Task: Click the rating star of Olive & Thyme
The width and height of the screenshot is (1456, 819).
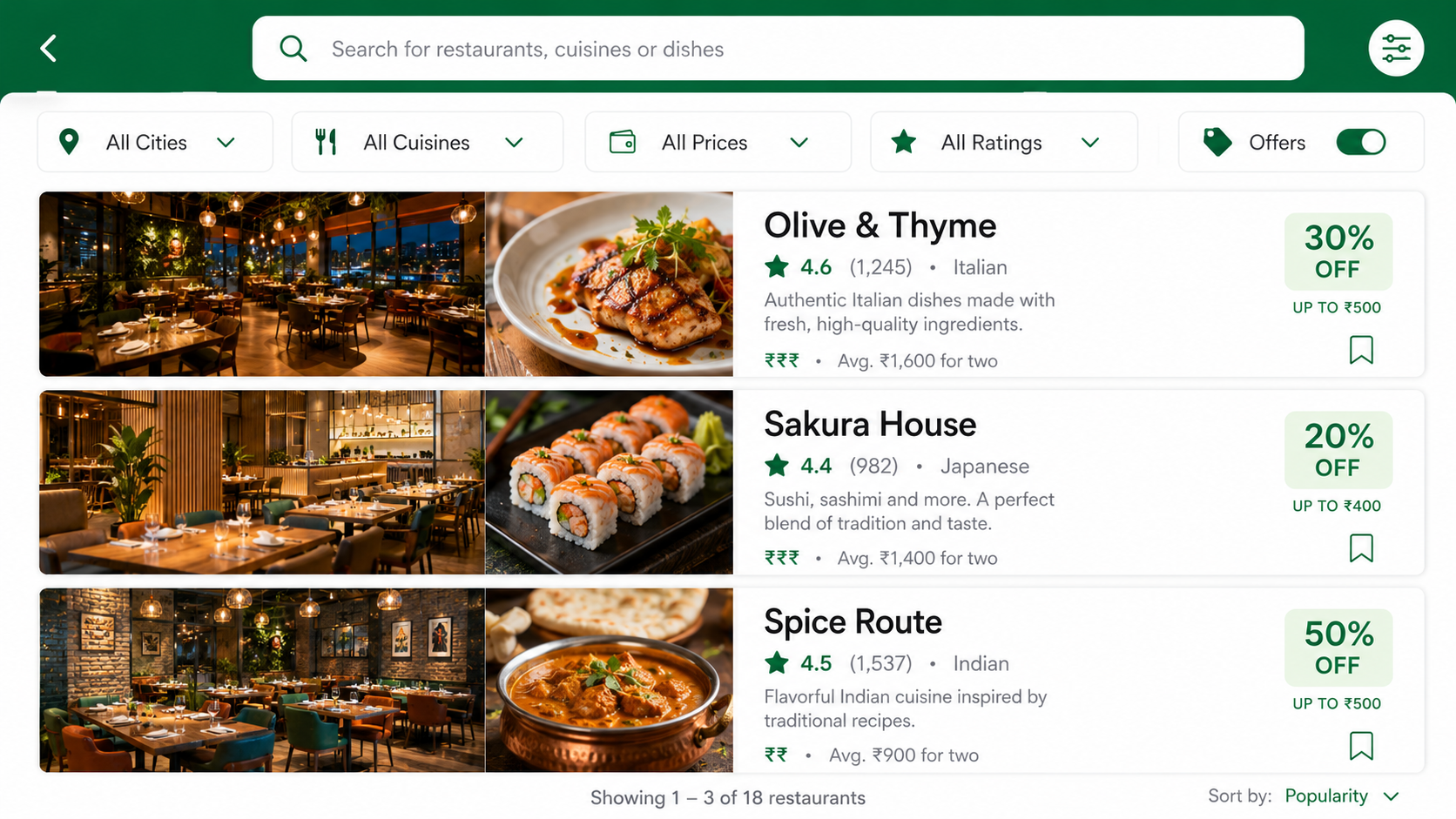Action: tap(777, 266)
